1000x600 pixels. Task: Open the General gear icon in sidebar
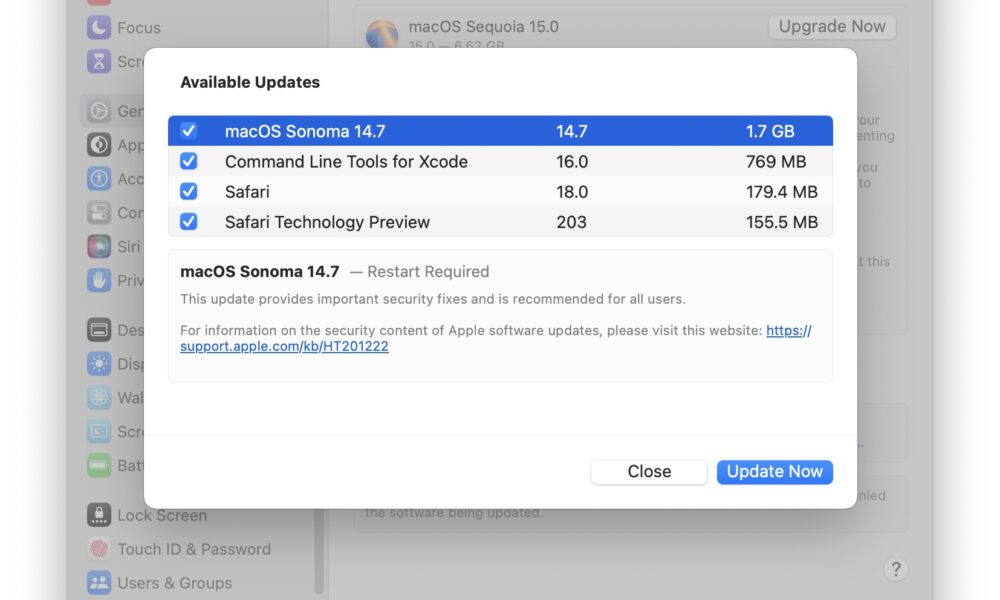[x=99, y=111]
